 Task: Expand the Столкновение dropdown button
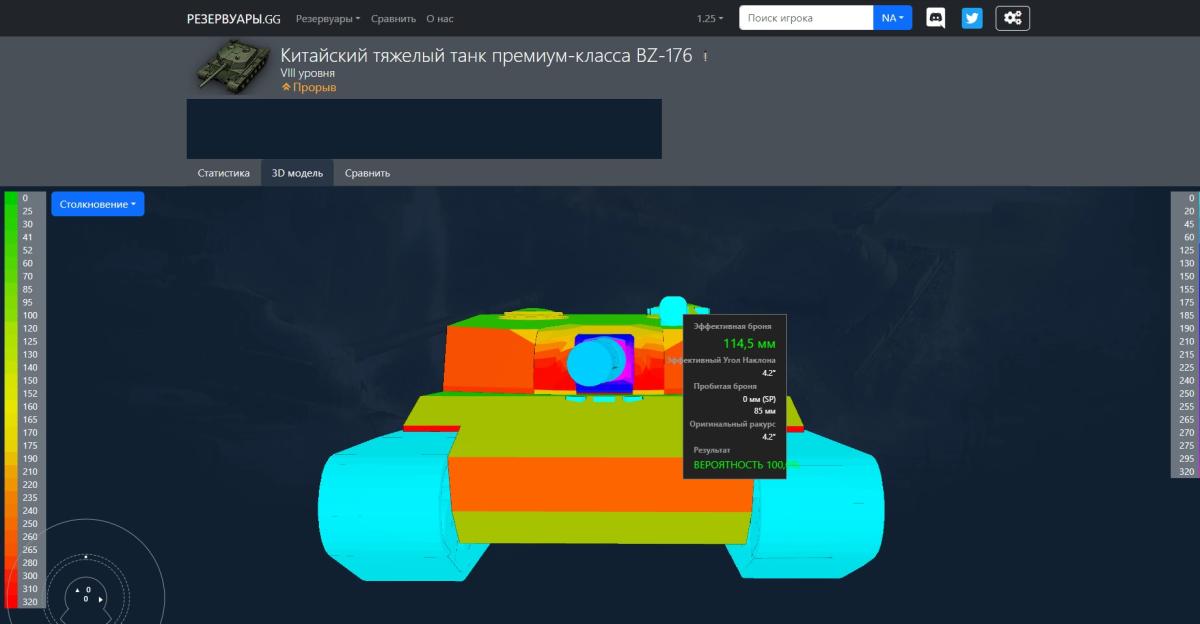pyautogui.click(x=98, y=204)
